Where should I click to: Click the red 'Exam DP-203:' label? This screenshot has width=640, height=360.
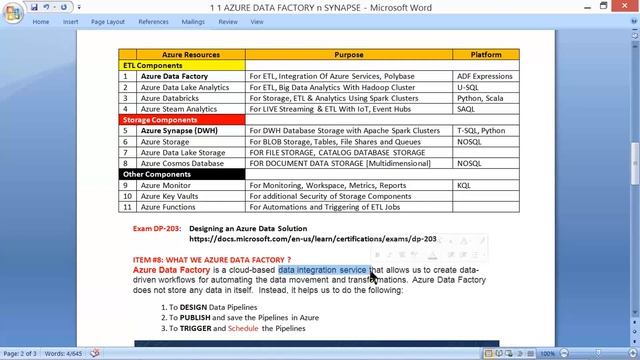[x=157, y=229]
